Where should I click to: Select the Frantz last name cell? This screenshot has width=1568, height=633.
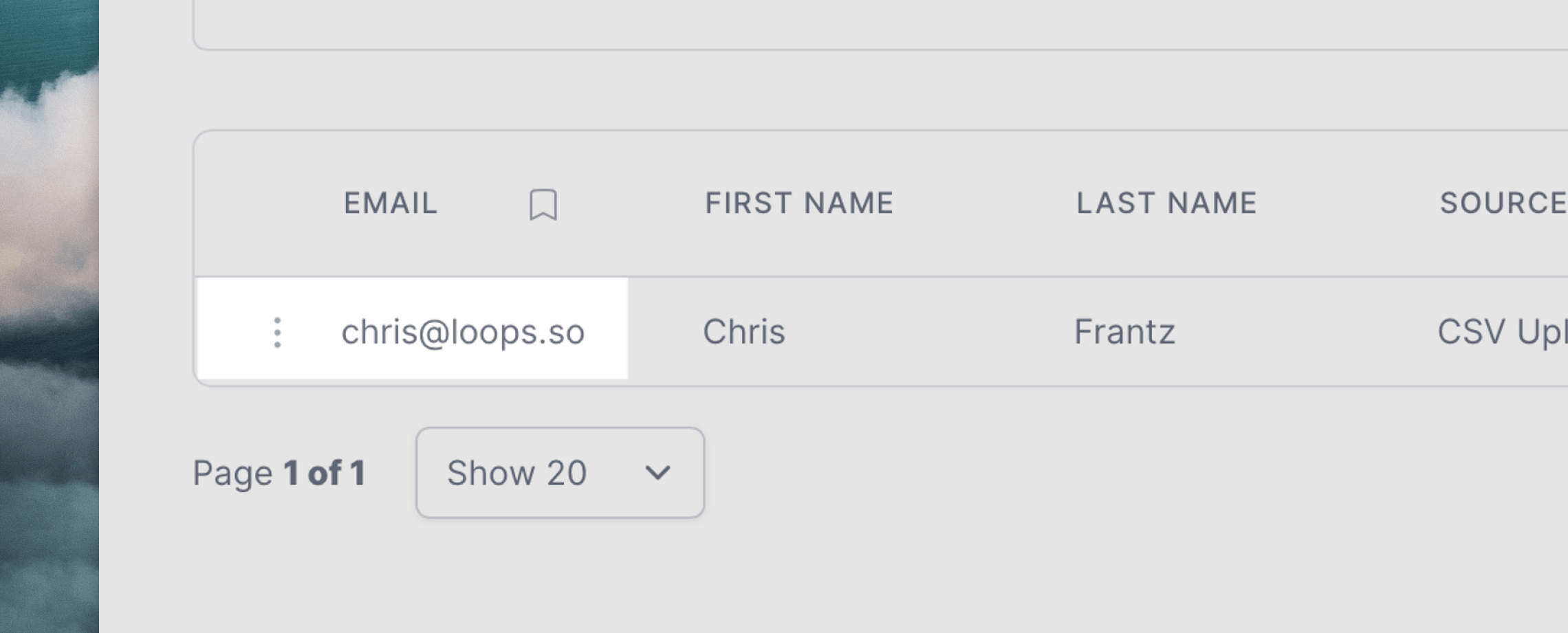1124,332
